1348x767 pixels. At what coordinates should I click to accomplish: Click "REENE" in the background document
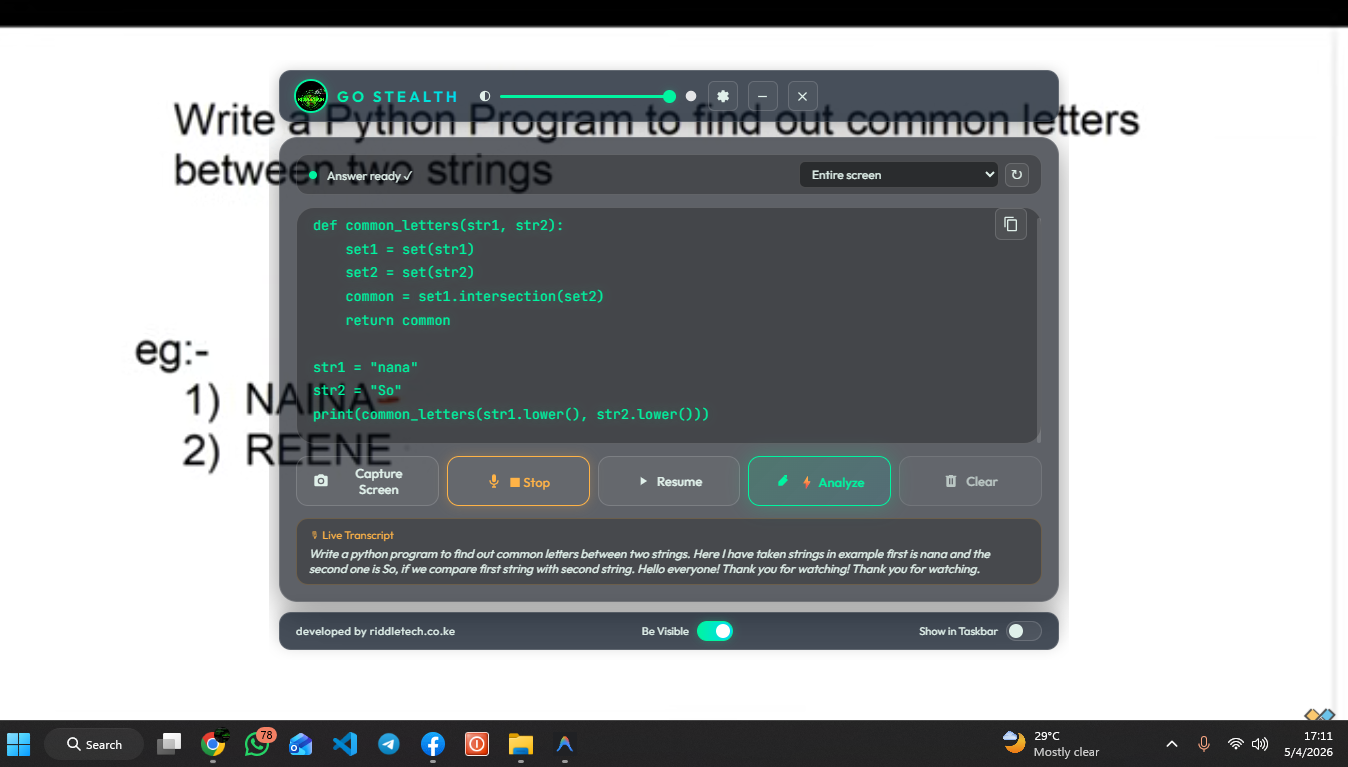(x=318, y=450)
